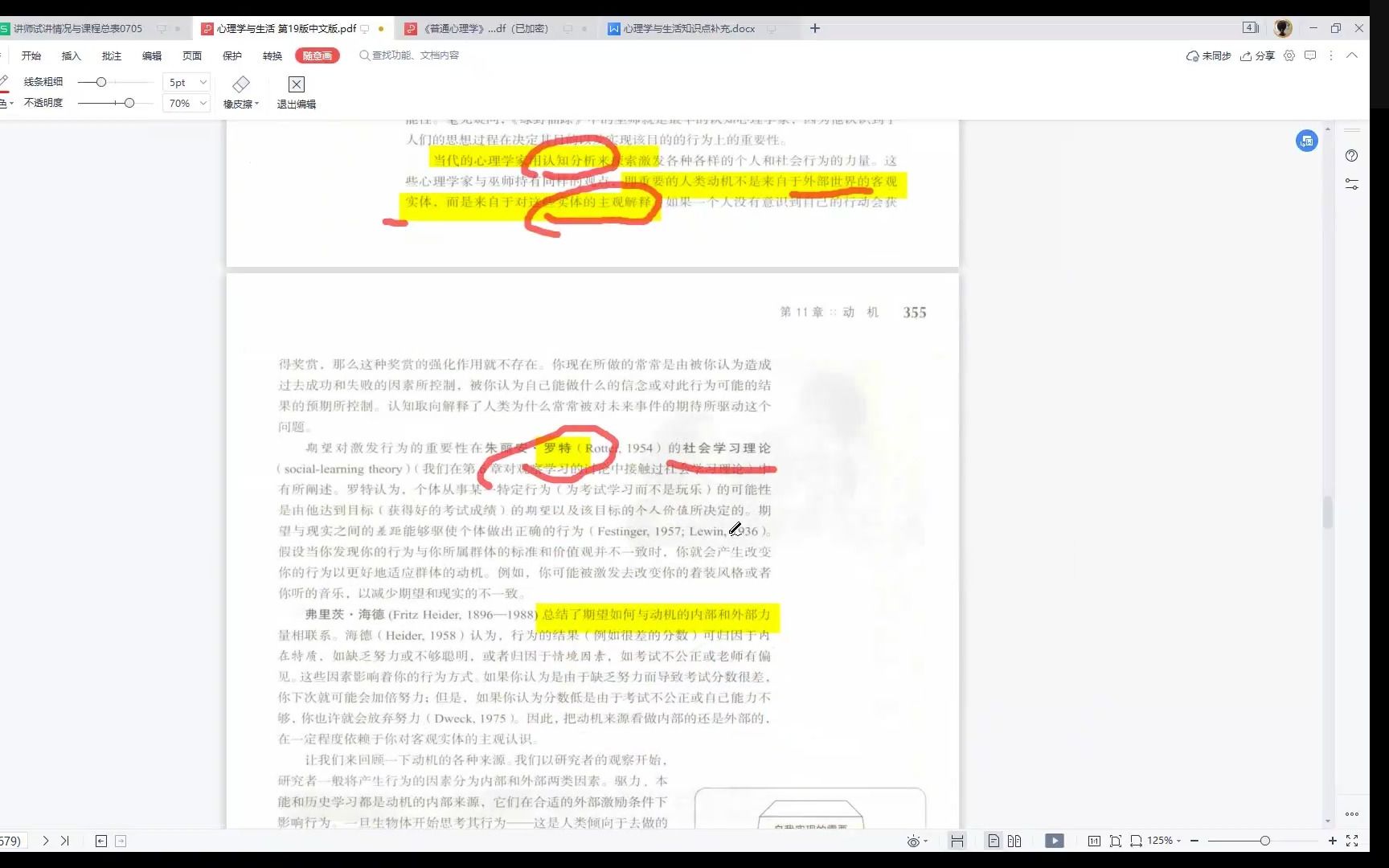Click the vertical scrollbar thumb
Screen dimensions: 1389x868
click(1328, 512)
